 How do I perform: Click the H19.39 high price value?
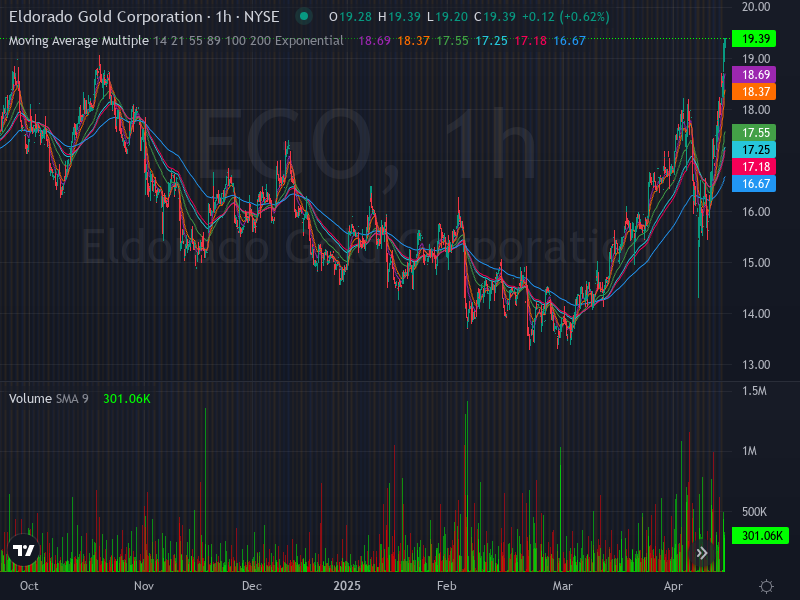coord(399,17)
